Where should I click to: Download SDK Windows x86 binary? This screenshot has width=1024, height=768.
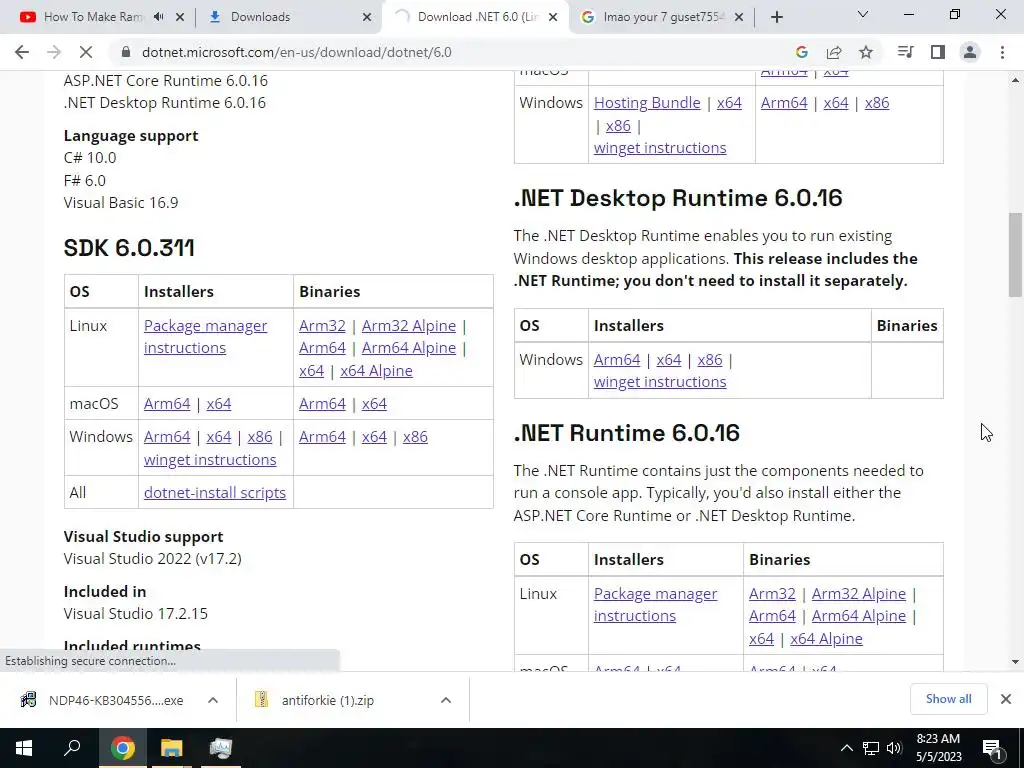[x=415, y=436]
